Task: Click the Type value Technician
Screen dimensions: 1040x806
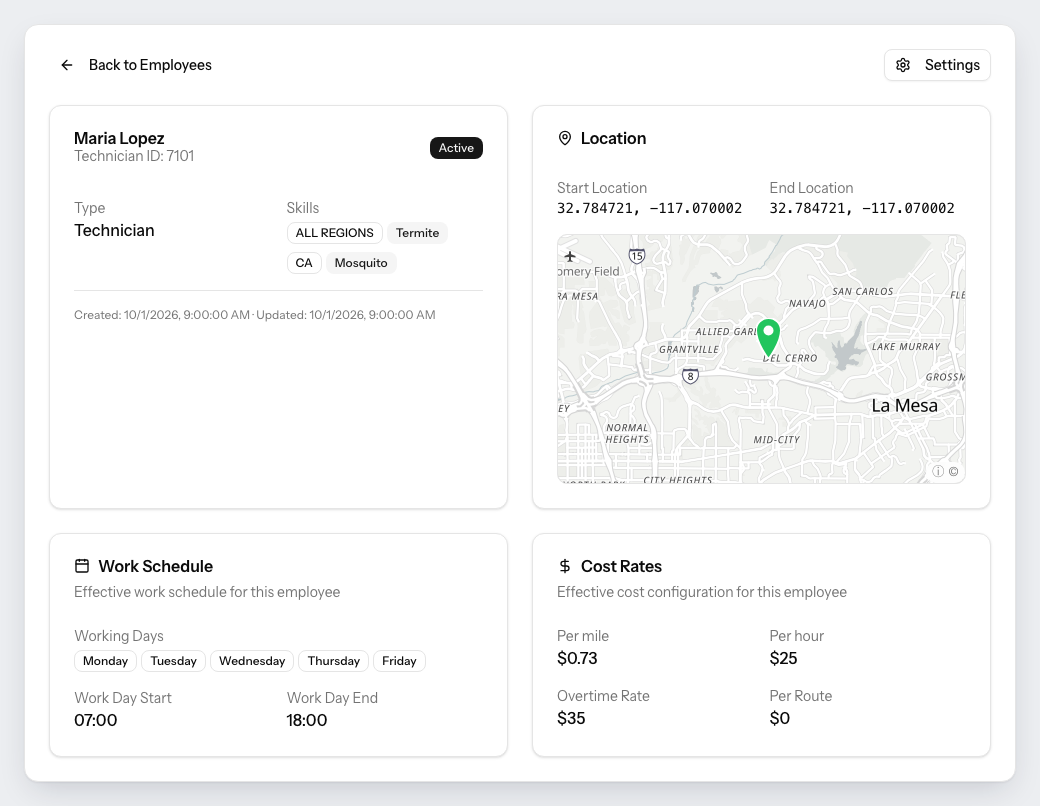Action: [114, 230]
